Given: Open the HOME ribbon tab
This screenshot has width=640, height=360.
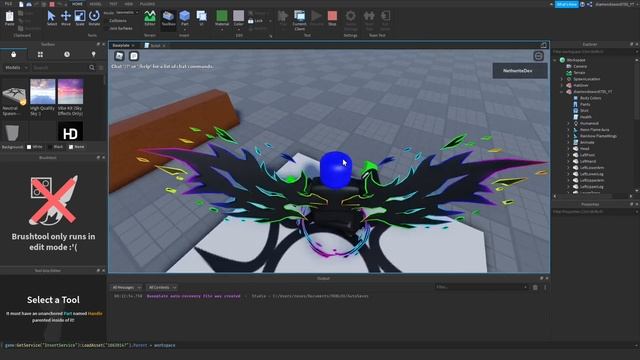Looking at the screenshot, I should point(77,4).
